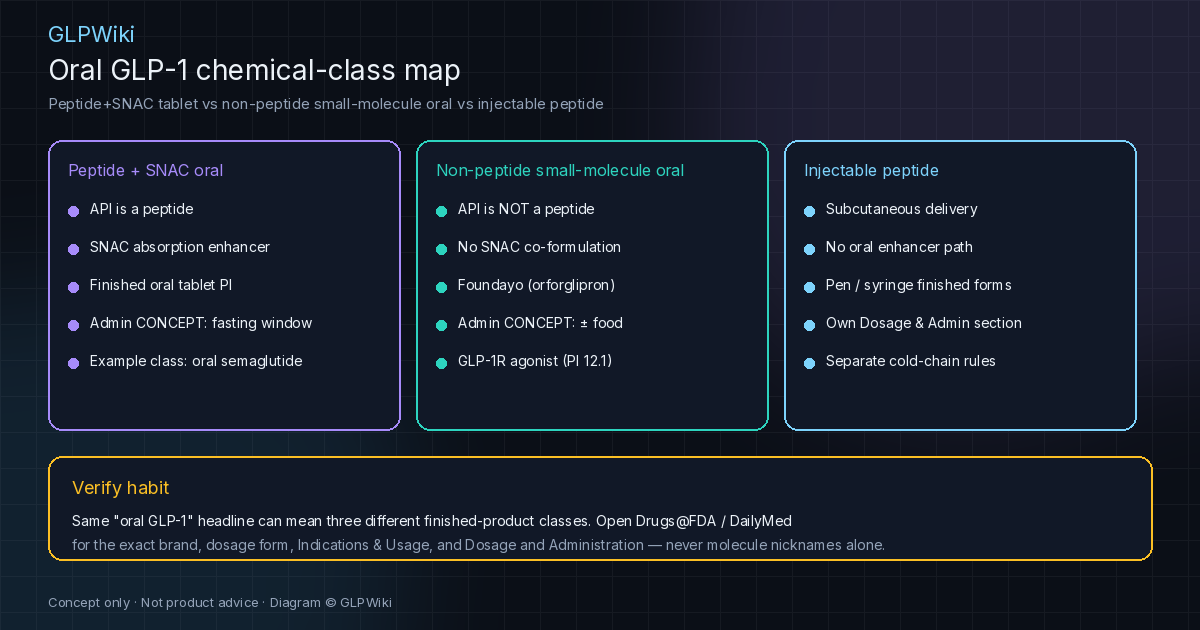Click the purple dot beside 'API is a peptide'
This screenshot has height=630, width=1200.
tap(73, 211)
